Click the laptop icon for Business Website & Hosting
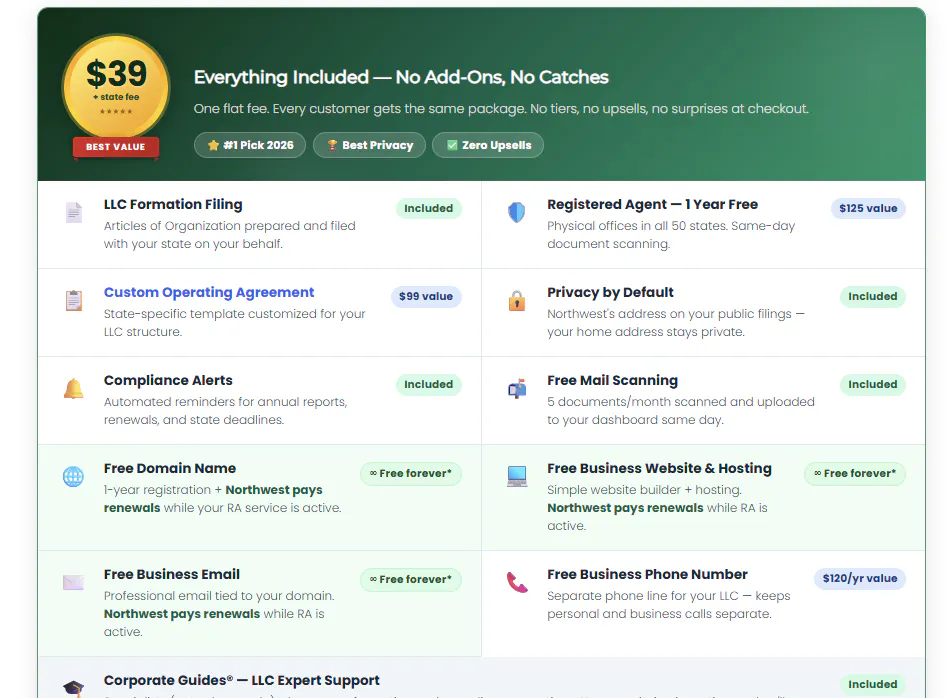The height and width of the screenshot is (698, 946). click(x=517, y=477)
